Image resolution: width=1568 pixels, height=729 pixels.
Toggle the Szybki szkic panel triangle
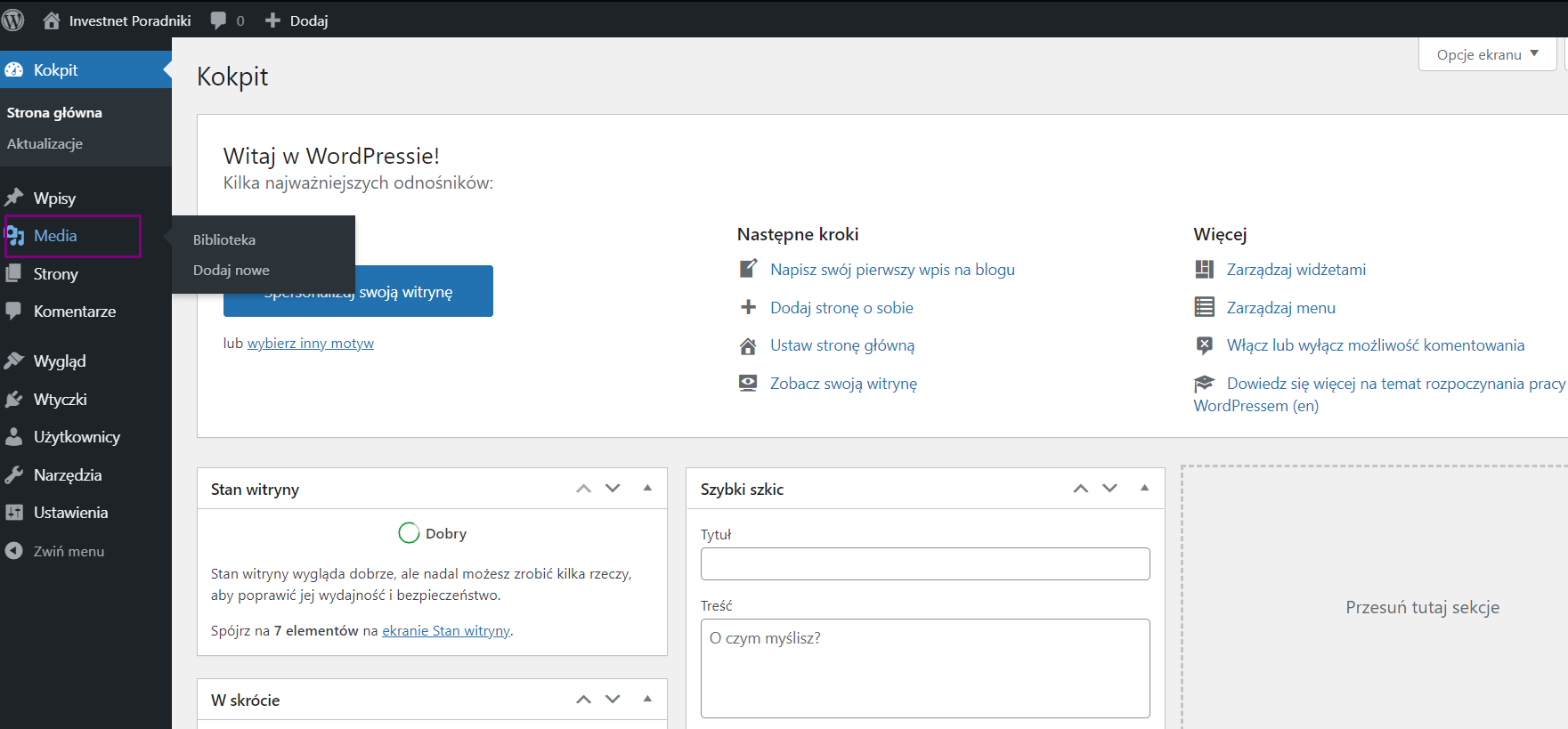1144,489
